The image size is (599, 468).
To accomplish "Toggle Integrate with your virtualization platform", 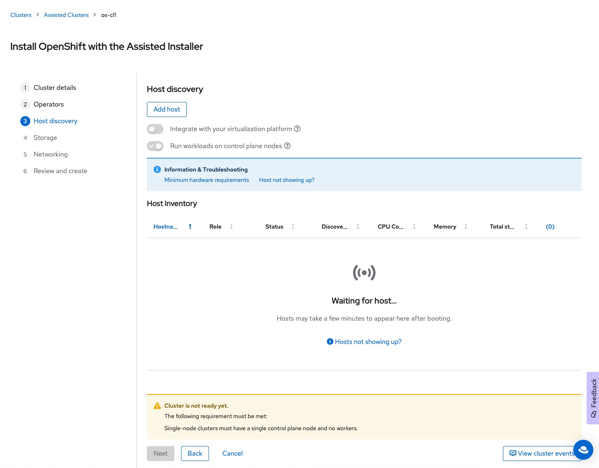I will coord(155,129).
